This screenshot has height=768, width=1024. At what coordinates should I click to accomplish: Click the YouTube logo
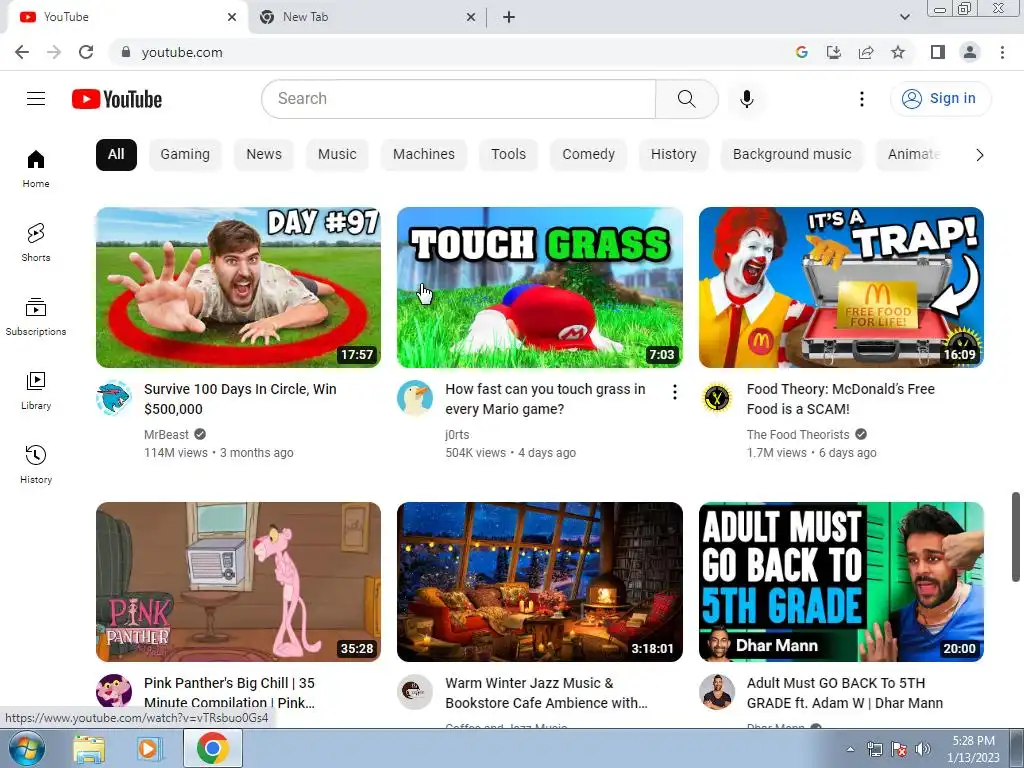(117, 99)
